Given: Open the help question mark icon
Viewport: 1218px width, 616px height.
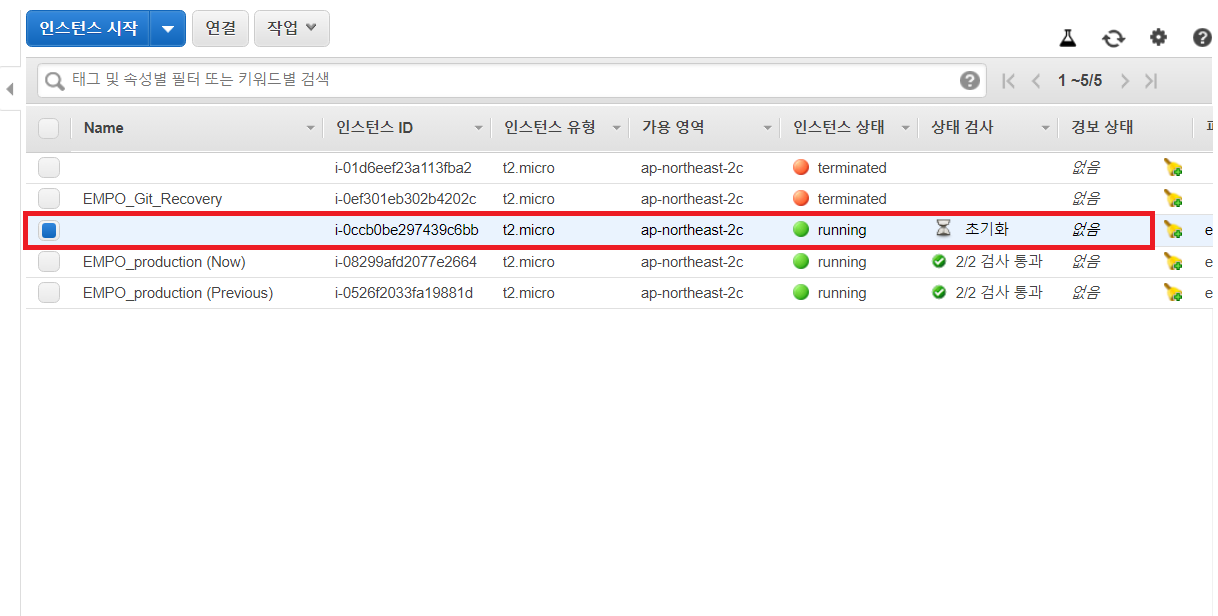Looking at the screenshot, I should pos(1202,38).
